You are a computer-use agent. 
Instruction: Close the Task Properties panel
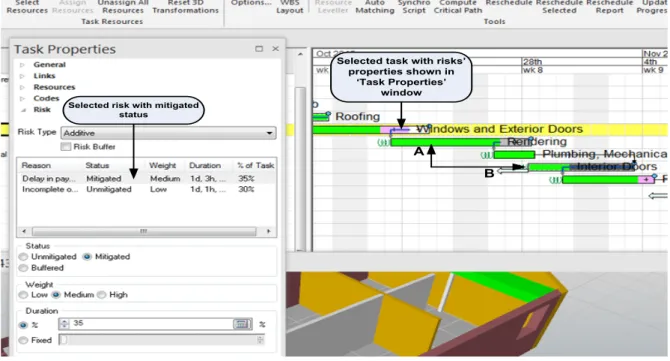pos(276,49)
